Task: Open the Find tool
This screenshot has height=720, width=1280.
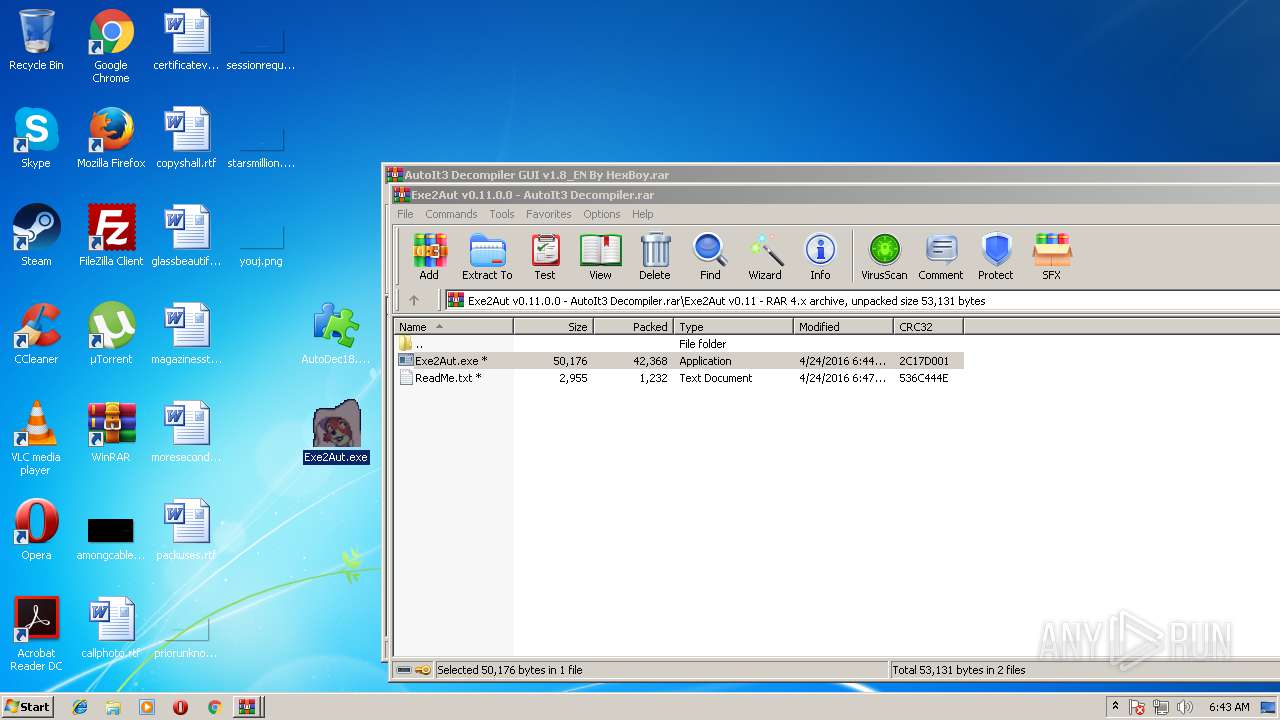Action: [710, 257]
